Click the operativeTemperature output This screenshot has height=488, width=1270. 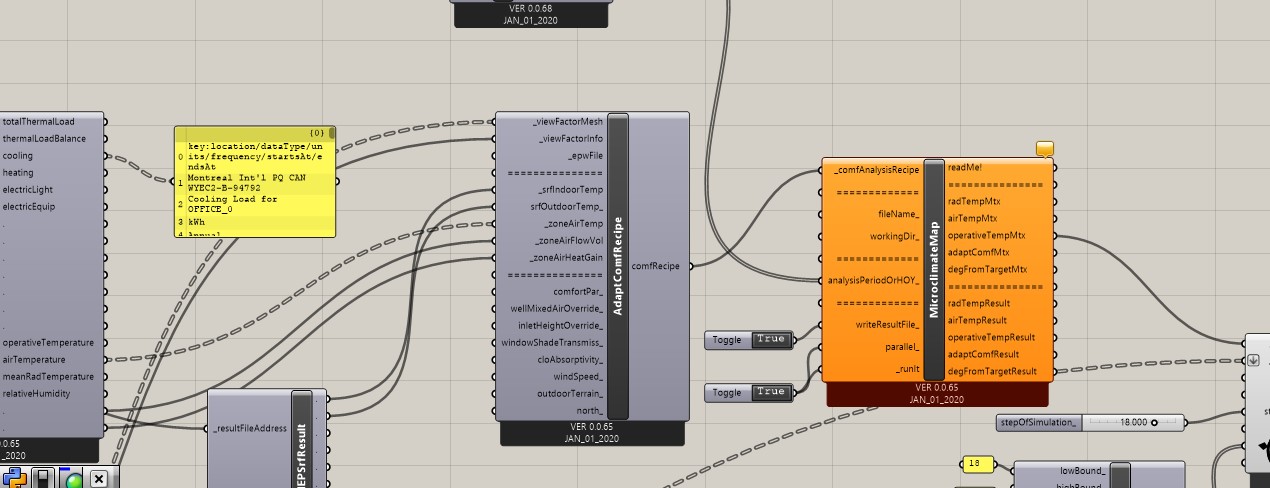pyautogui.click(x=48, y=343)
